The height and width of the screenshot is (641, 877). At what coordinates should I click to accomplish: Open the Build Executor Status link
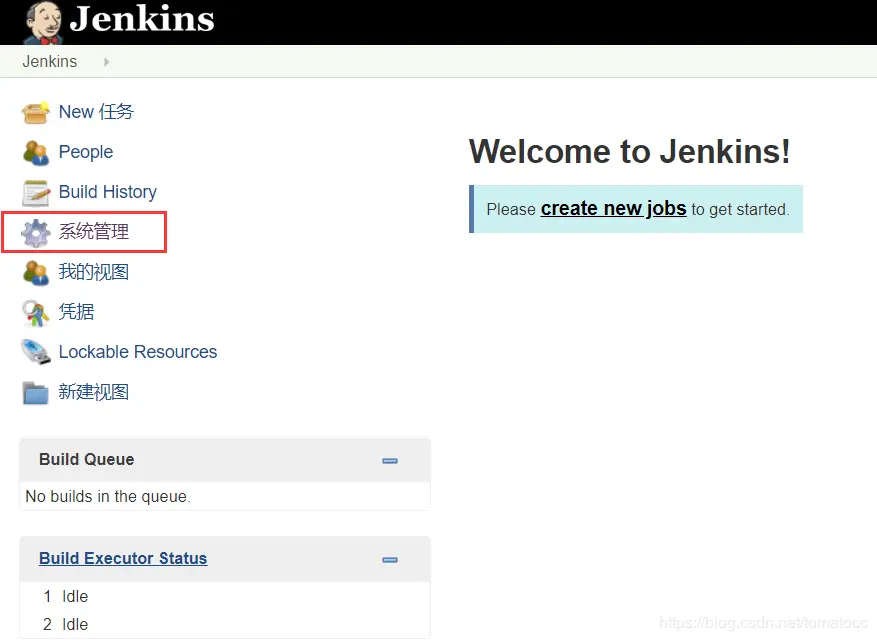tap(123, 558)
